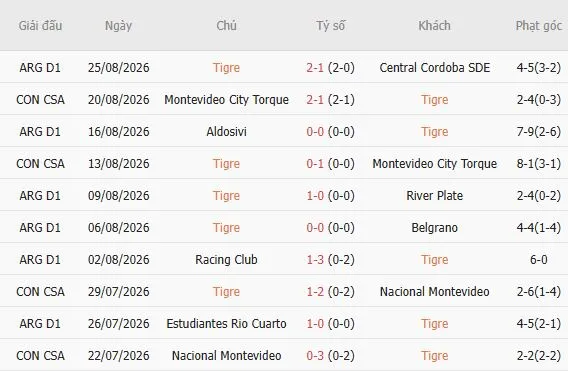Viewport: 568px width, 371px height.
Task: Select Tigre home team on 09/08/2026
Action: click(x=226, y=196)
